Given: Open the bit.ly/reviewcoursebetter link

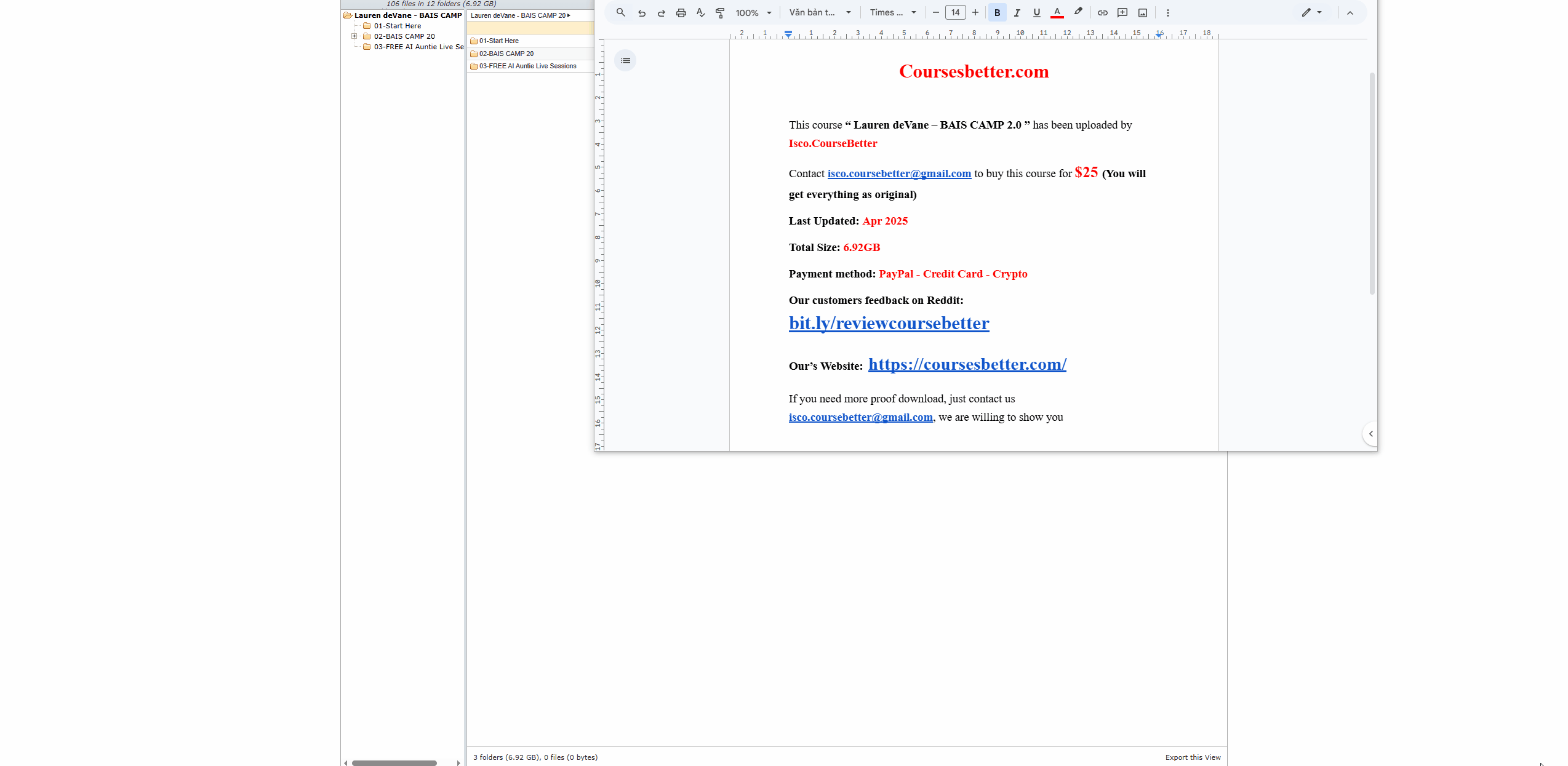Looking at the screenshot, I should tap(889, 323).
